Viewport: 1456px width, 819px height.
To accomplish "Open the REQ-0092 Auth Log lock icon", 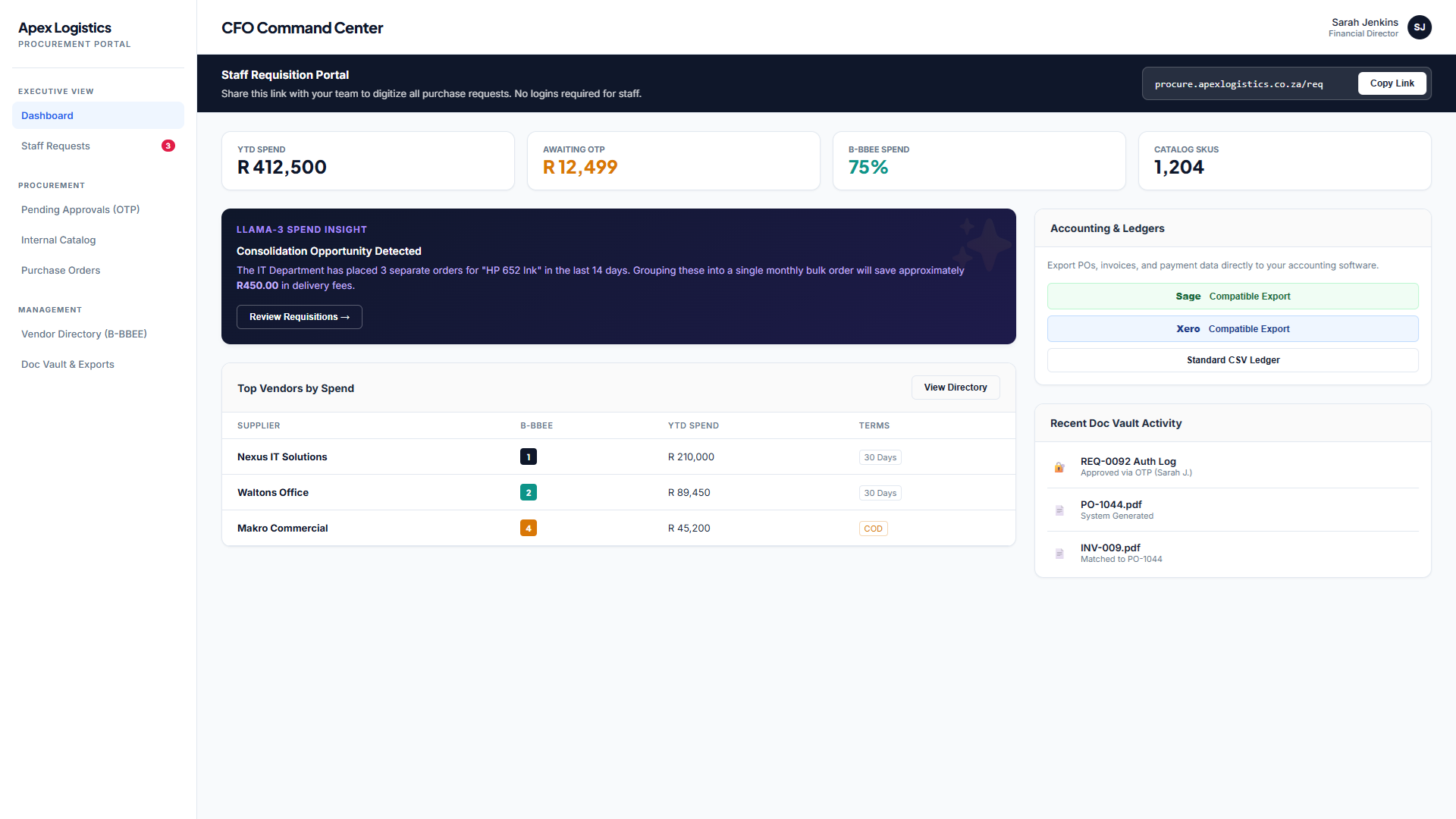I will [x=1059, y=467].
